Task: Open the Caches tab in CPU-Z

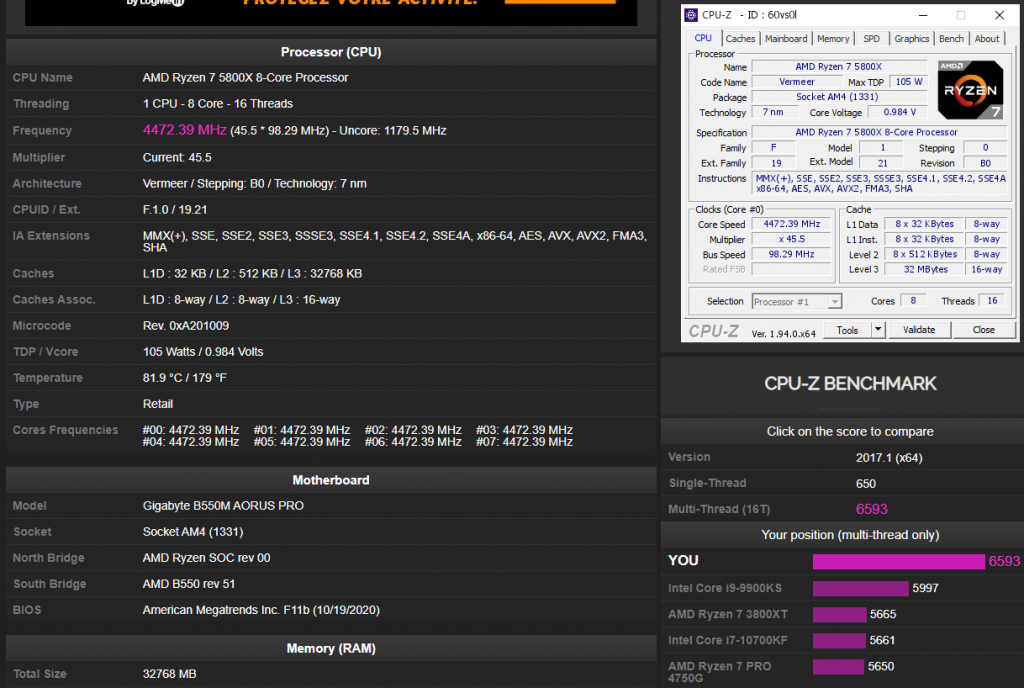Action: click(740, 39)
